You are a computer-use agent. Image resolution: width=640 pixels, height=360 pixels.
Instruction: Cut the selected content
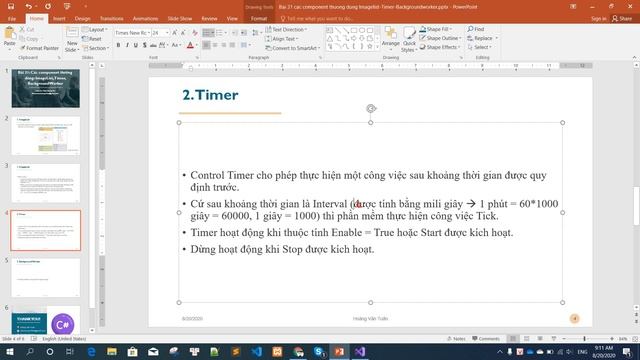pyautogui.click(x=27, y=29)
